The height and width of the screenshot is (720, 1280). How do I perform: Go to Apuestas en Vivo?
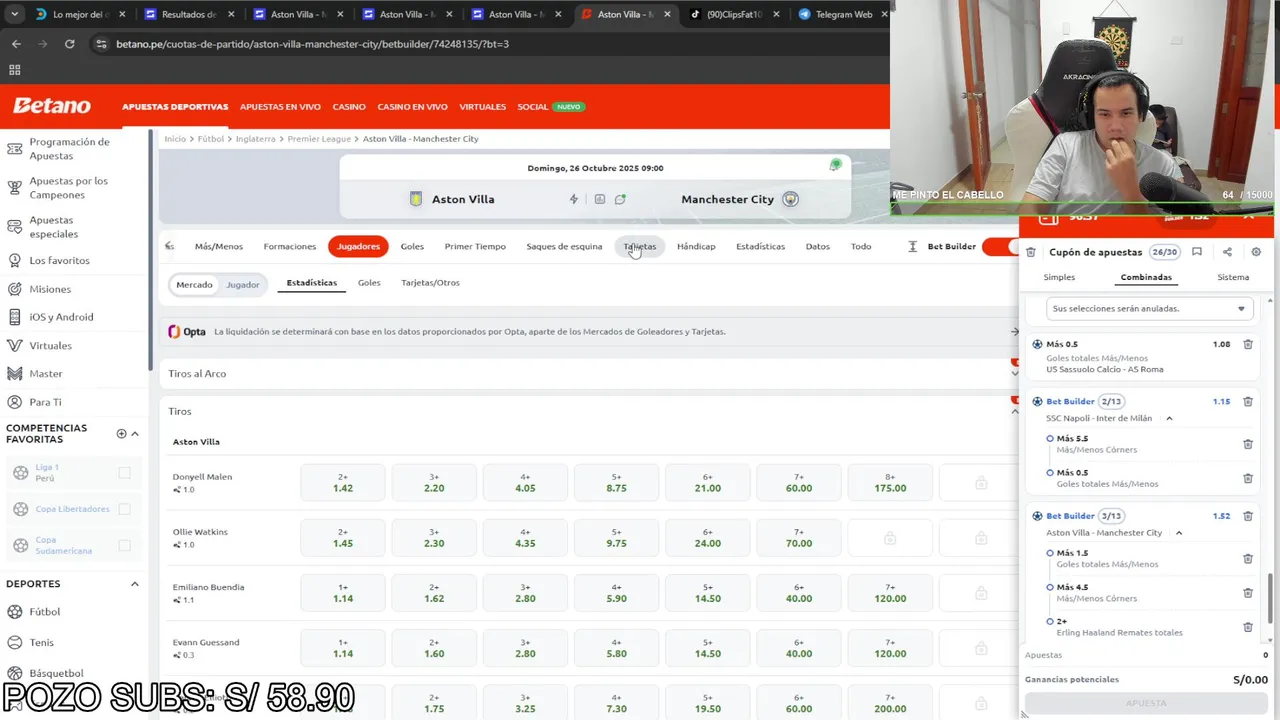(280, 107)
